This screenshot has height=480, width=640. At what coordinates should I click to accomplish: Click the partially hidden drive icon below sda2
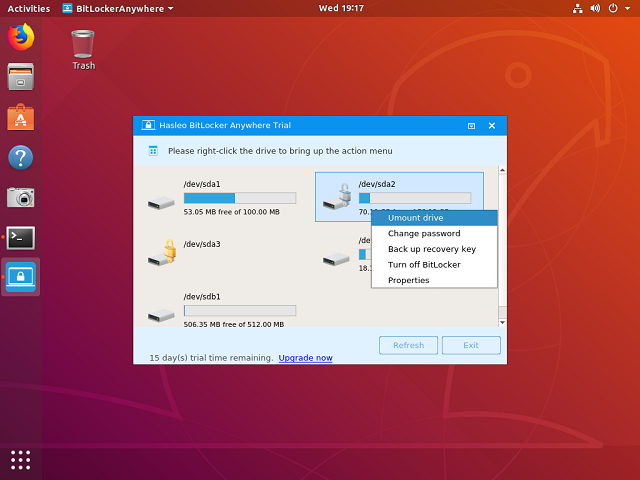(x=336, y=259)
